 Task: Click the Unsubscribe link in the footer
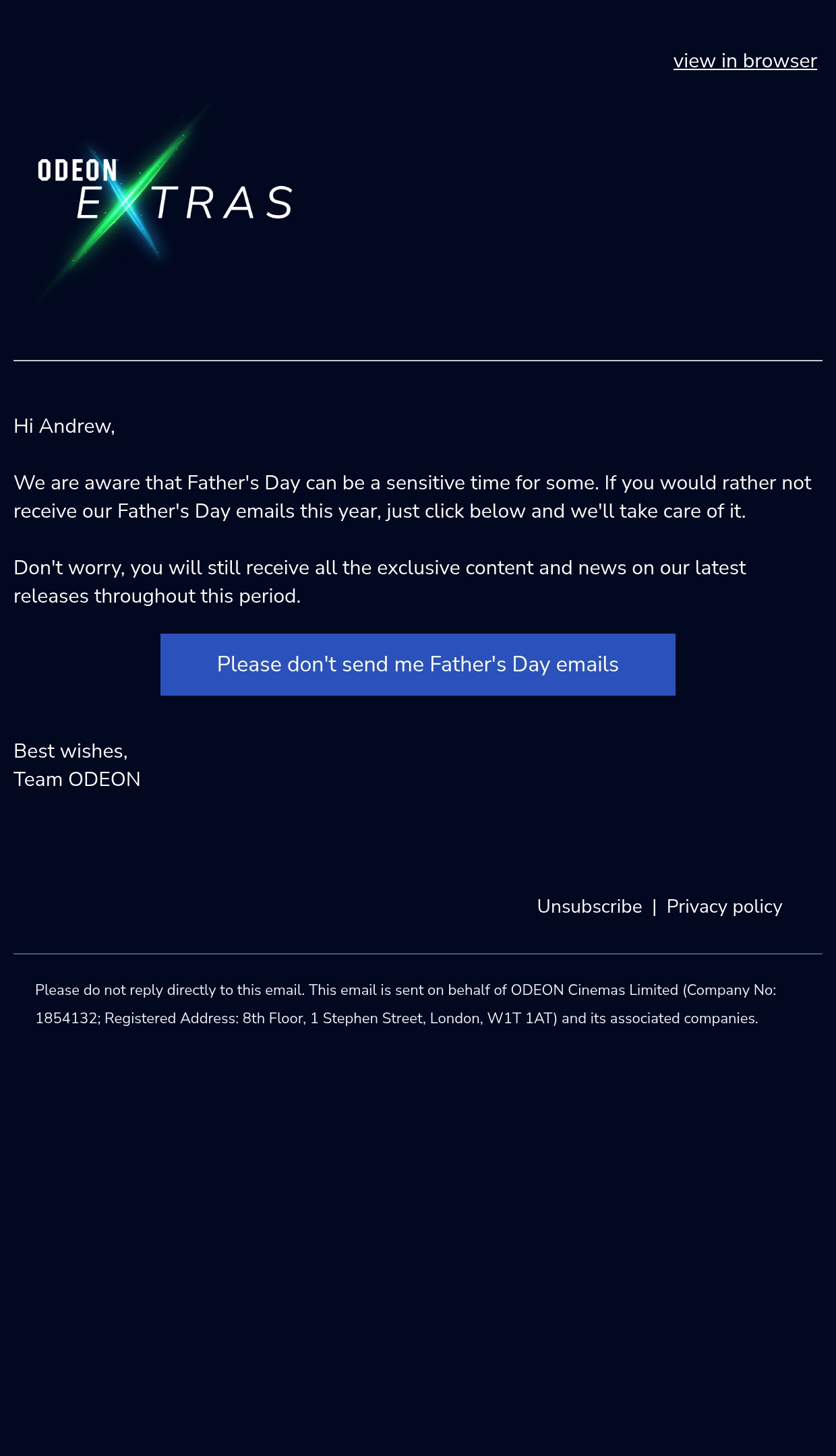(x=589, y=907)
